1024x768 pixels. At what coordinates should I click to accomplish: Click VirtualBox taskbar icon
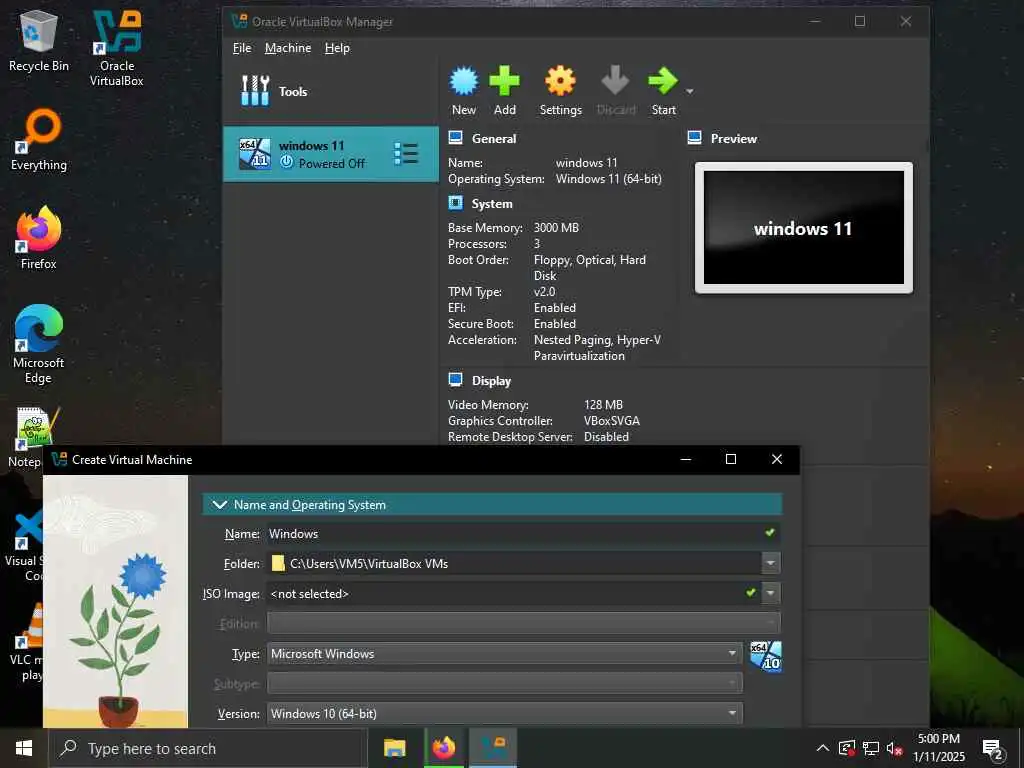click(x=493, y=748)
